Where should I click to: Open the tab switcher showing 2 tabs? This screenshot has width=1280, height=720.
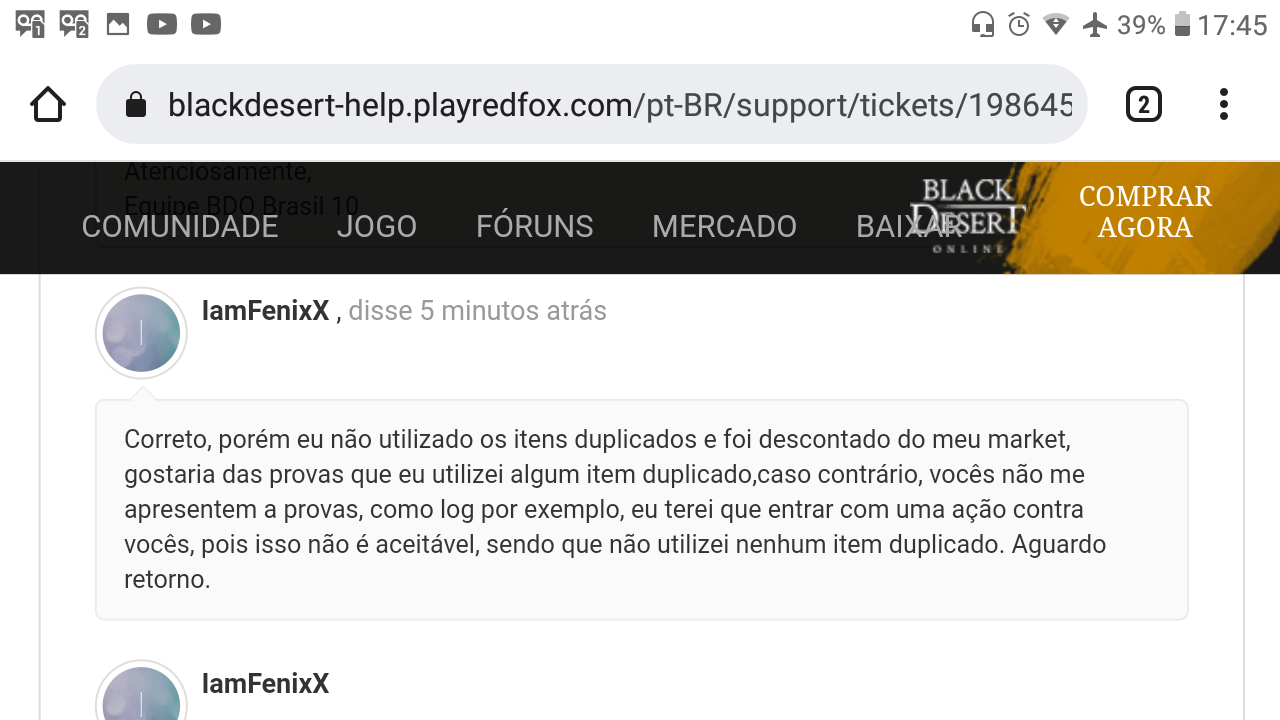(x=1144, y=104)
